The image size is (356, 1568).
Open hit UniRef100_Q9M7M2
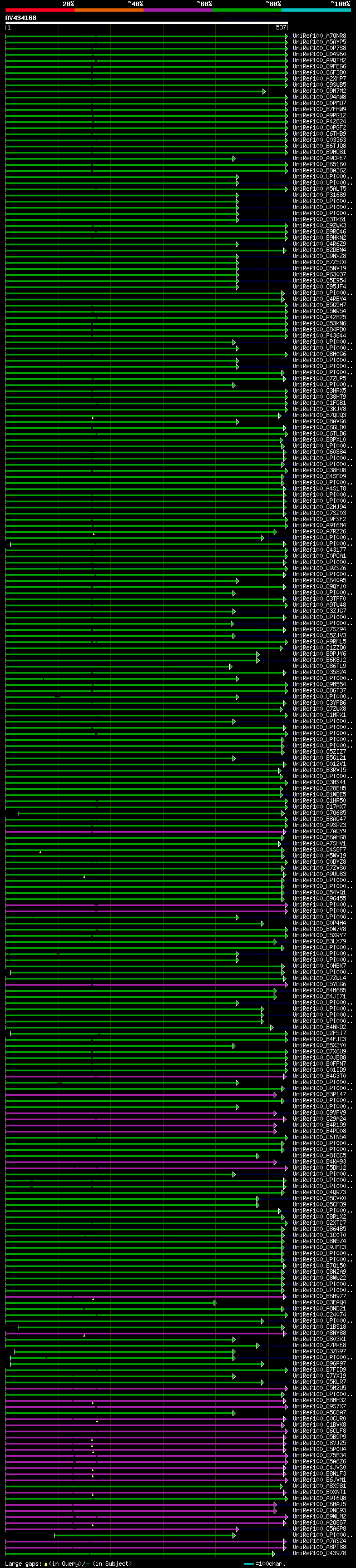pos(319,91)
